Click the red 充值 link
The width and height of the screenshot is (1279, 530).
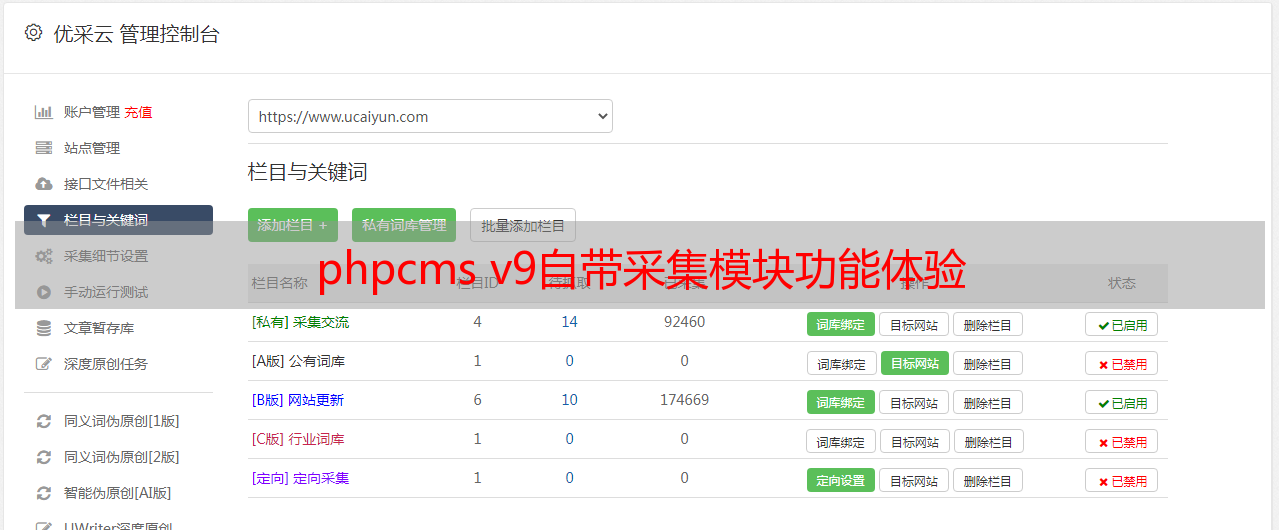[x=139, y=112]
